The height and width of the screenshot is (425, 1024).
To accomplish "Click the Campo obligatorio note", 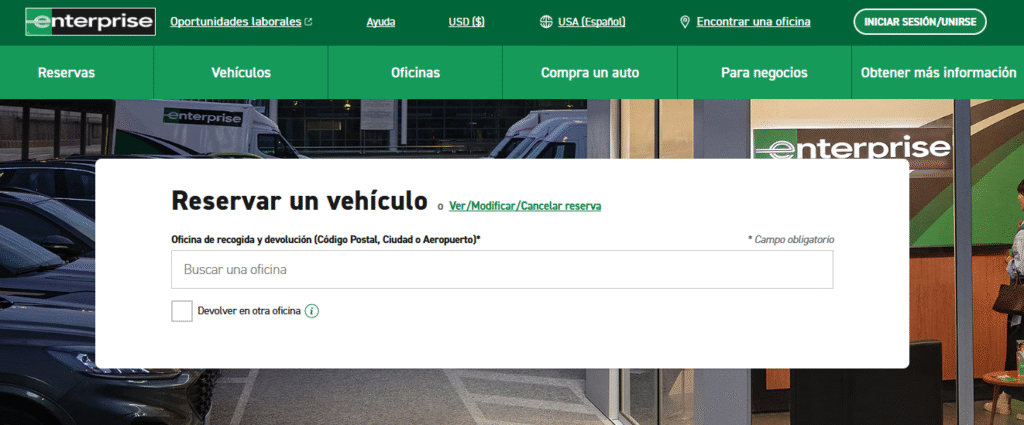I will pyautogui.click(x=791, y=240).
